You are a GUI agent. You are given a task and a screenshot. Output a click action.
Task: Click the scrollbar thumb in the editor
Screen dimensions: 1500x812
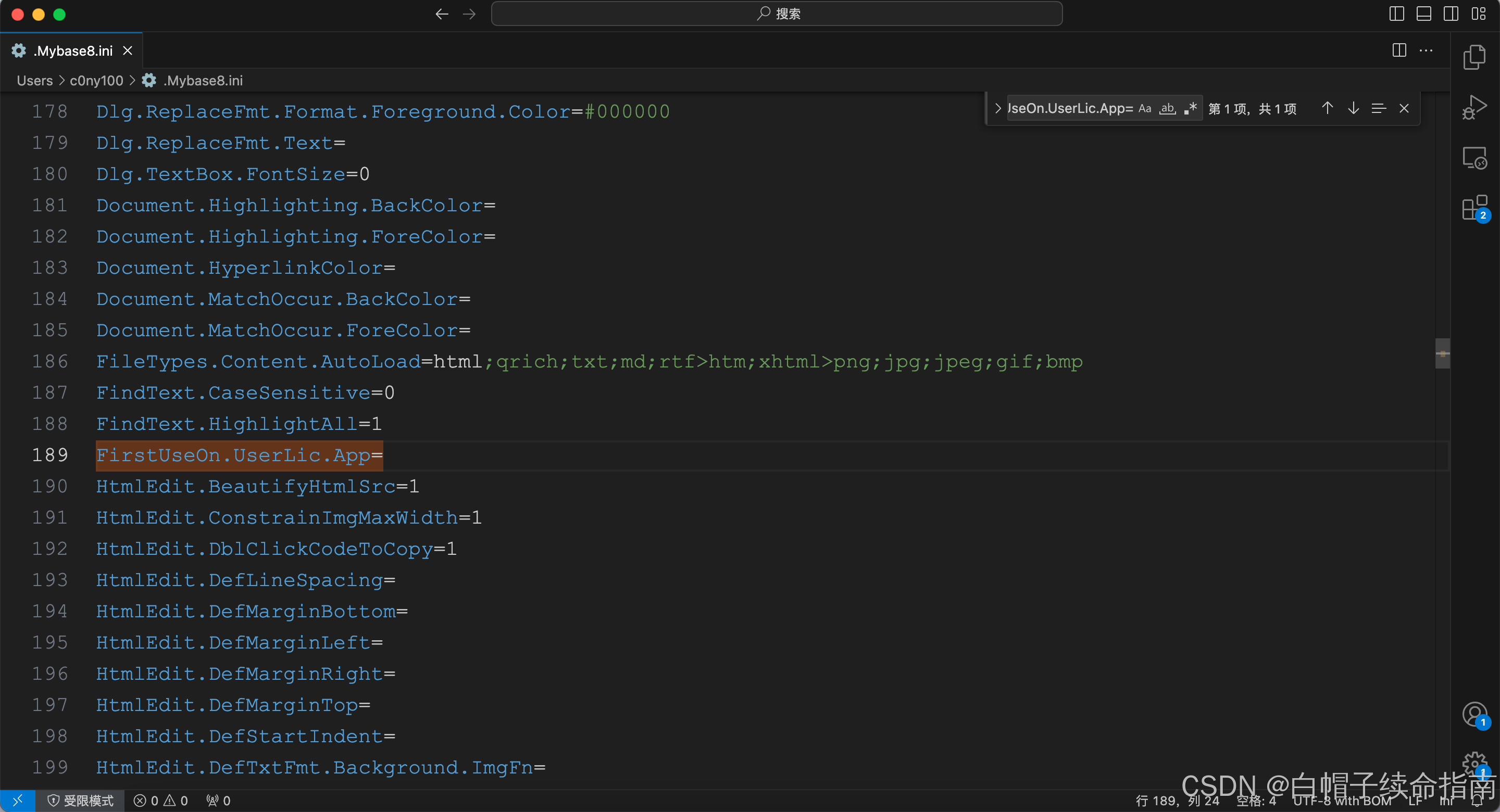coord(1442,353)
